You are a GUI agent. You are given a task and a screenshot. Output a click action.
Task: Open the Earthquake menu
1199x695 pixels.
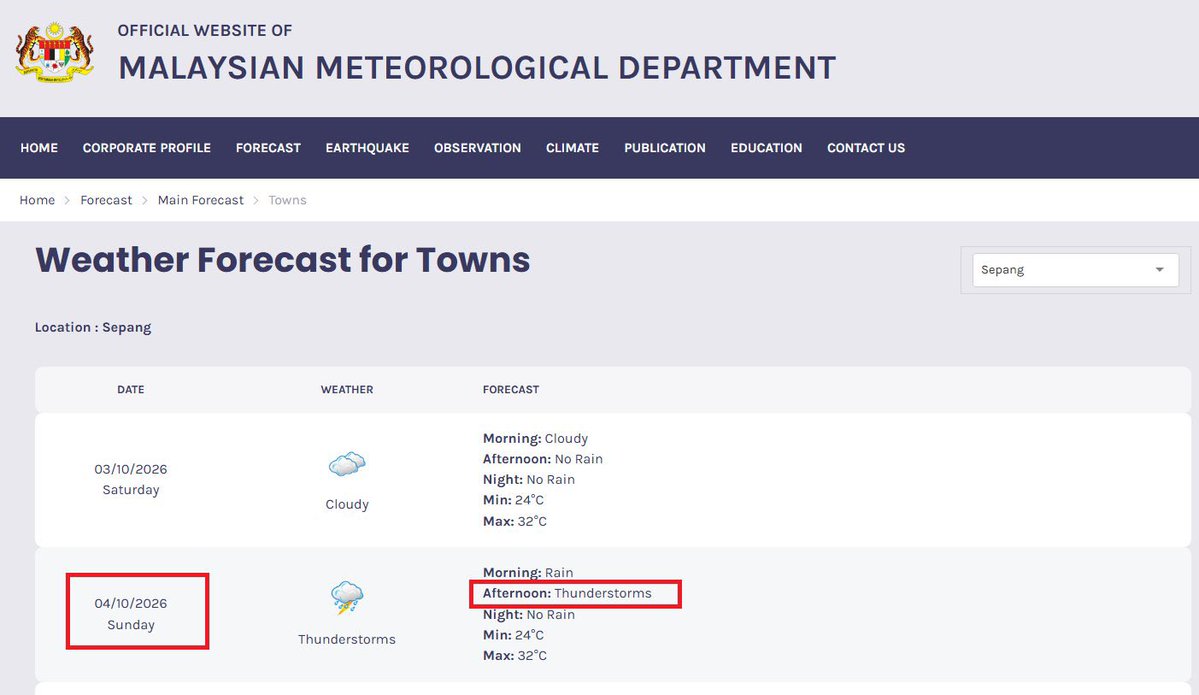(x=367, y=148)
